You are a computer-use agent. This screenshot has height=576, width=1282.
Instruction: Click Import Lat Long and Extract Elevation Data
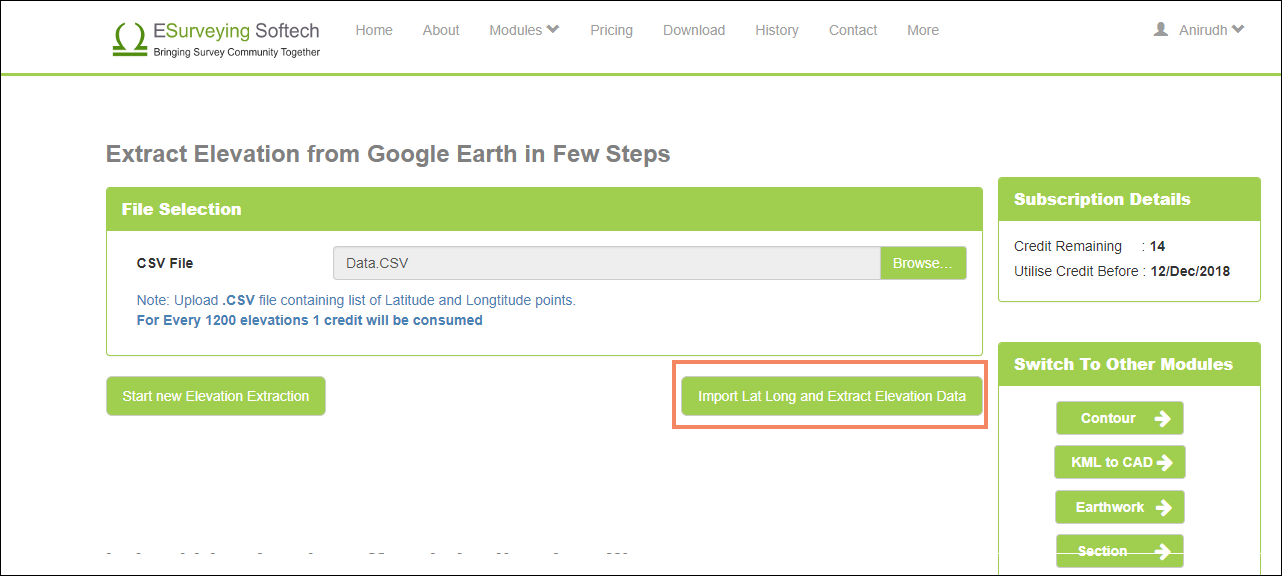832,396
